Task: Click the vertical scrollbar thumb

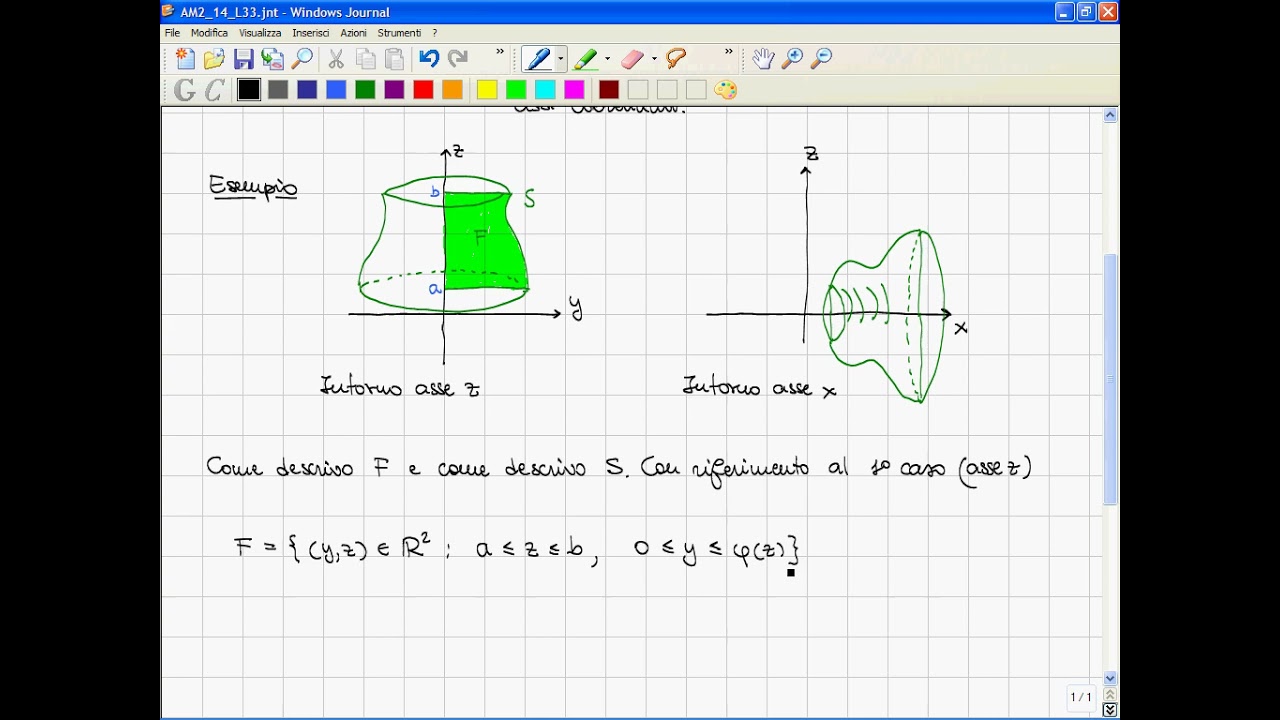Action: coord(1110,380)
